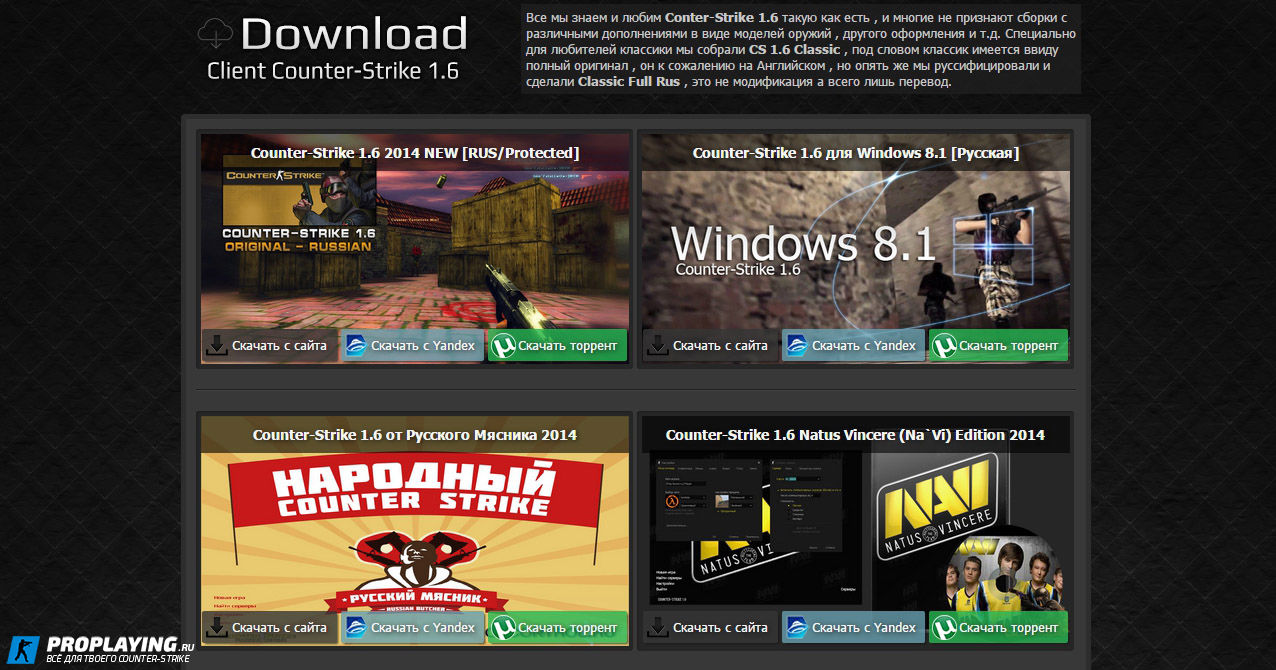Click the Original Russian game screenshot thumbnail
This screenshot has height=670, width=1276.
(x=415, y=250)
